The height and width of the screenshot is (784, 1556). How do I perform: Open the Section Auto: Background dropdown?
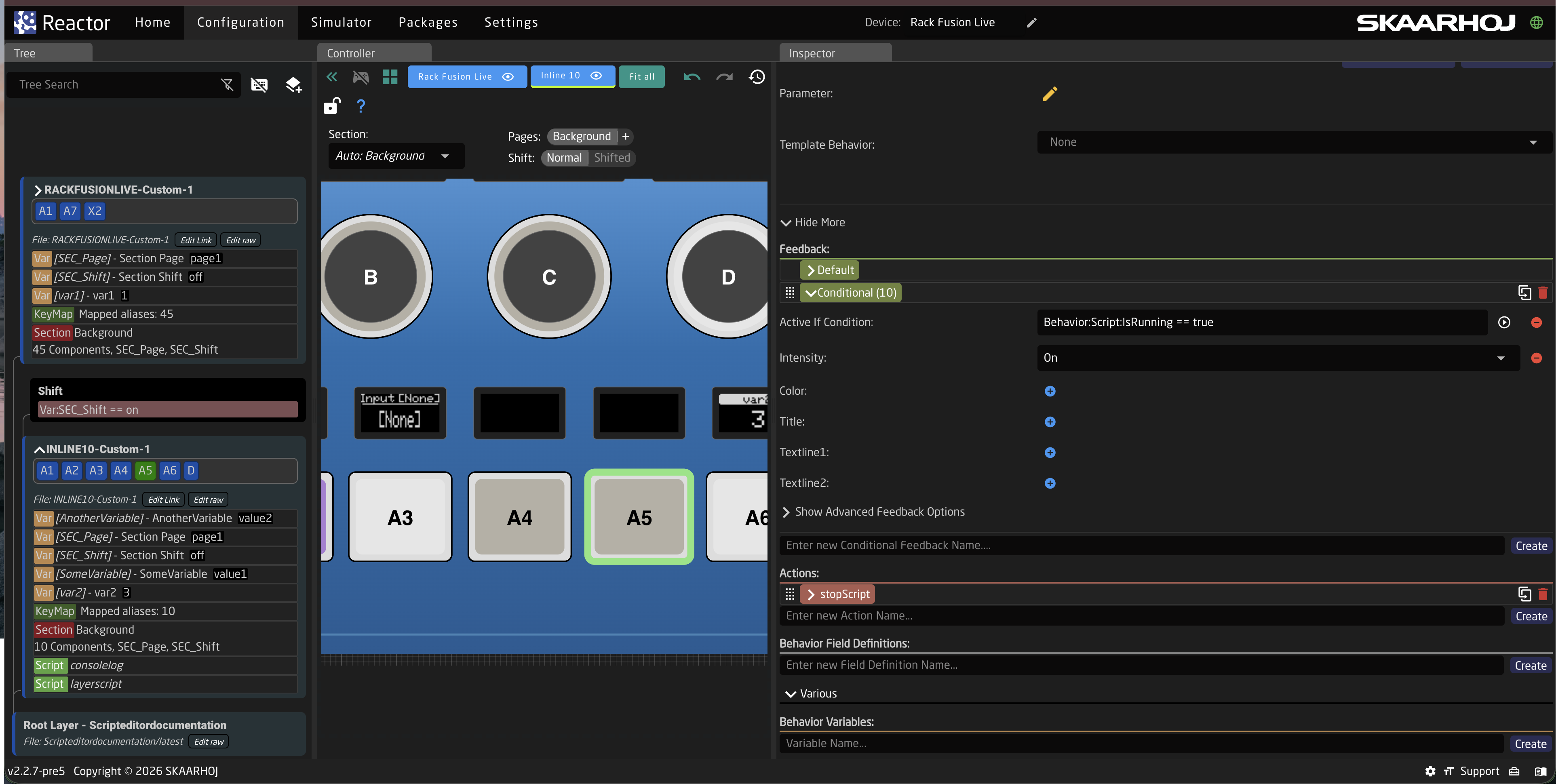pyautogui.click(x=396, y=156)
